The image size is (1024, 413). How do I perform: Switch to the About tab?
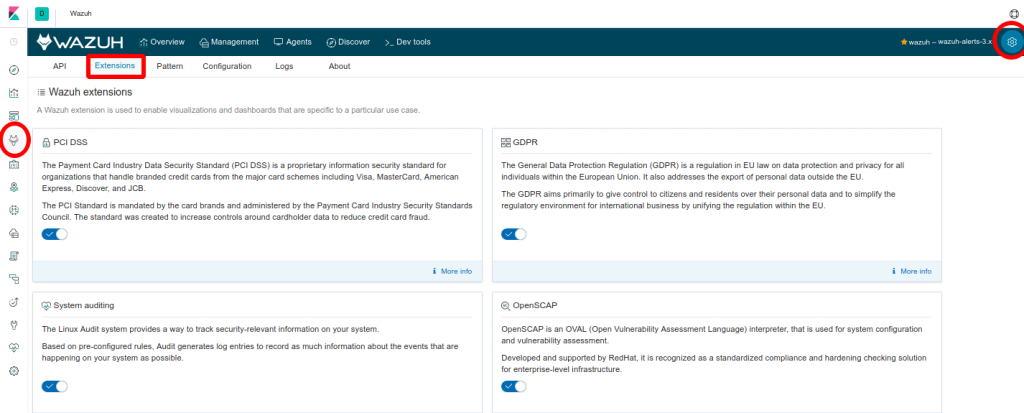pos(340,66)
